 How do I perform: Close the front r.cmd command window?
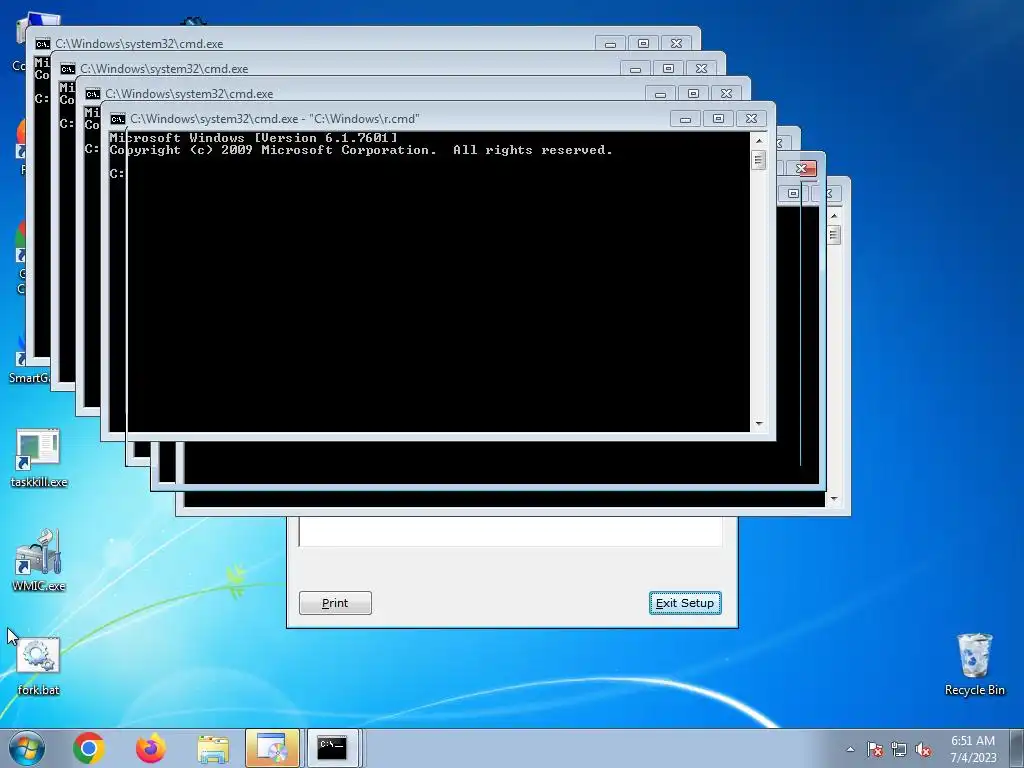tap(751, 119)
